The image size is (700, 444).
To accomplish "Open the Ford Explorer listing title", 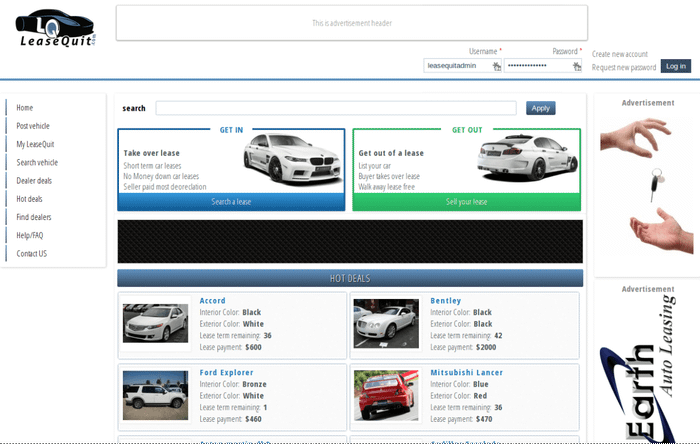I will point(226,373).
